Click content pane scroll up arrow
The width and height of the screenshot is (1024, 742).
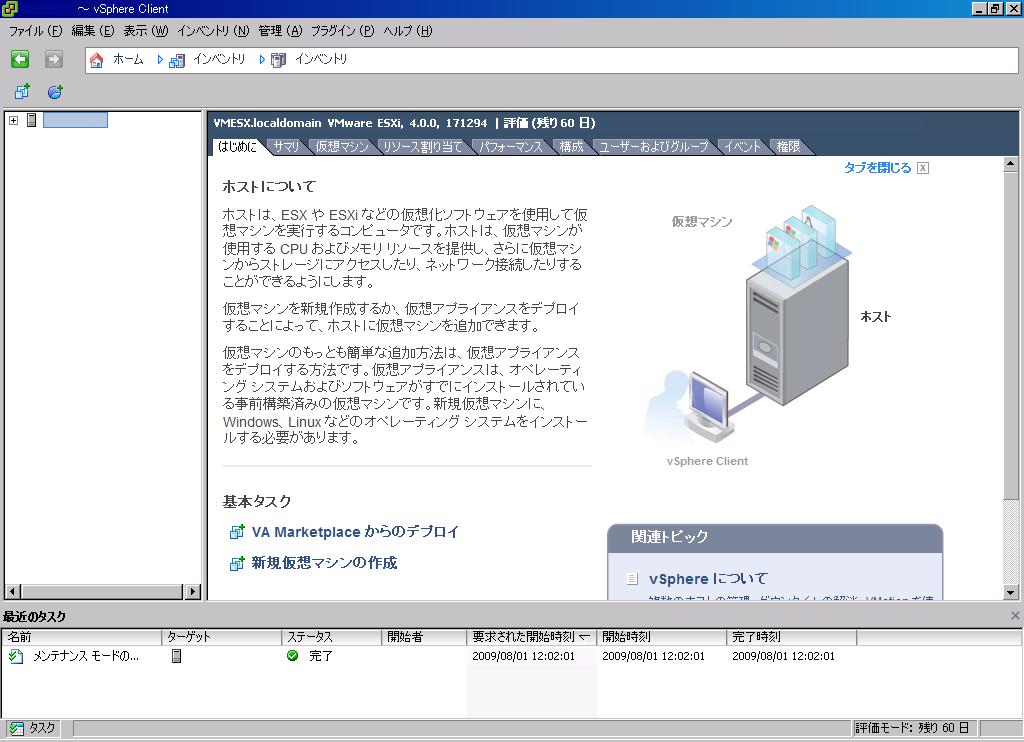click(1010, 163)
